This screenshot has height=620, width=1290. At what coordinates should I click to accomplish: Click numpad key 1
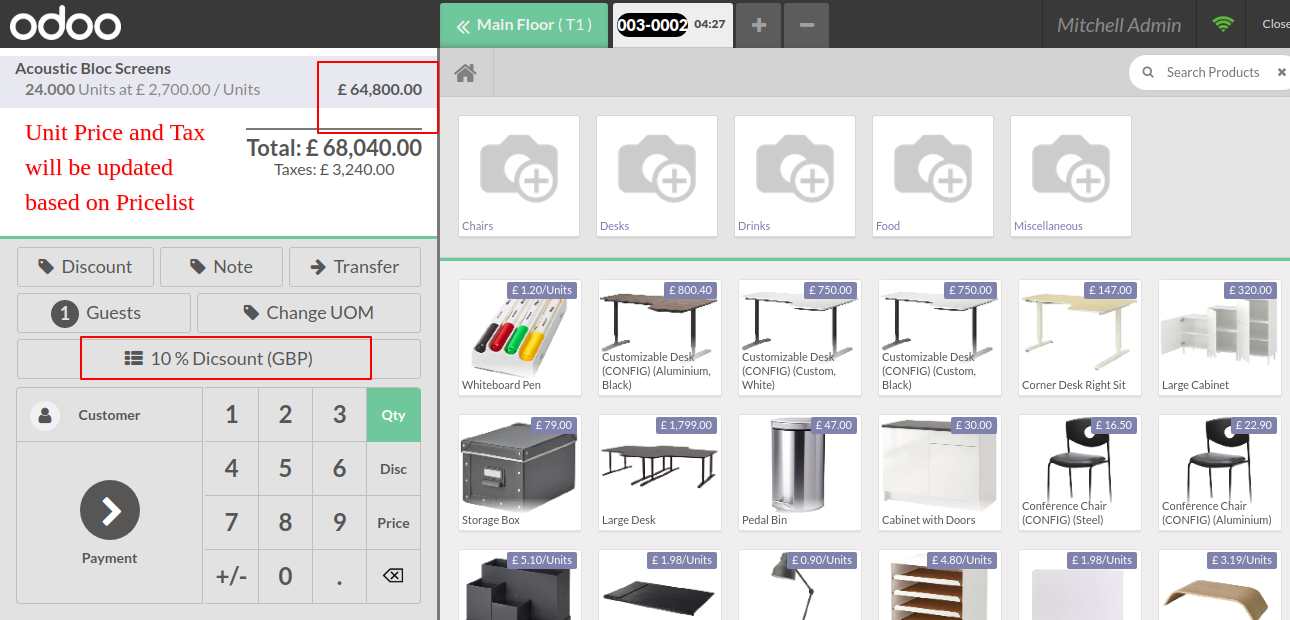point(231,414)
